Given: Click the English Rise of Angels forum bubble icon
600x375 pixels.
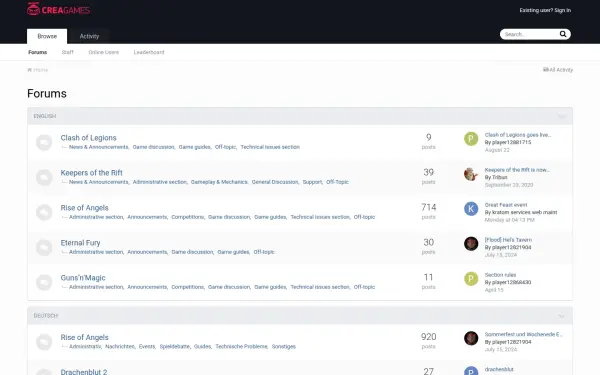Looking at the screenshot, I should (44, 212).
